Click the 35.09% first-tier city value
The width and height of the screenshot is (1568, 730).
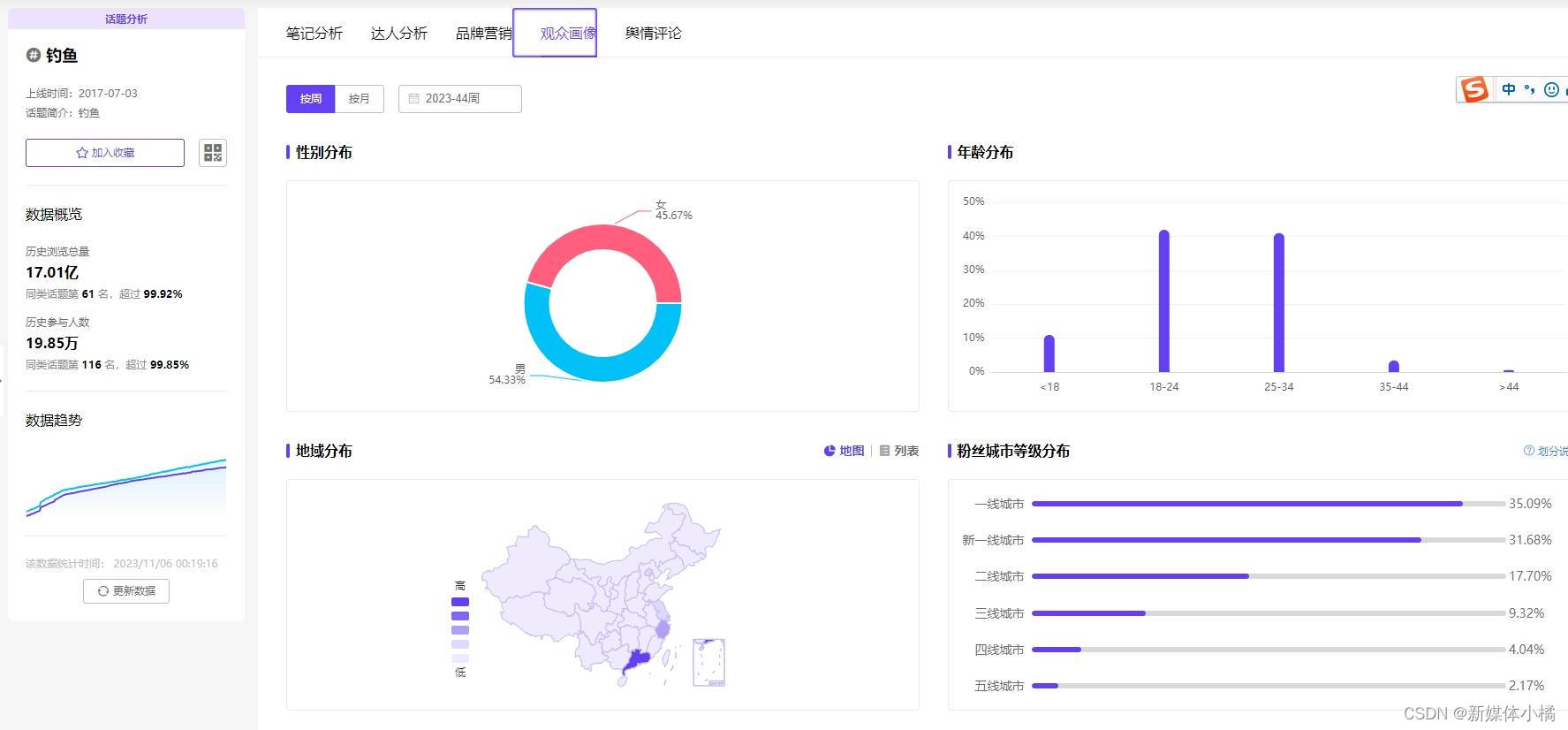[1530, 504]
